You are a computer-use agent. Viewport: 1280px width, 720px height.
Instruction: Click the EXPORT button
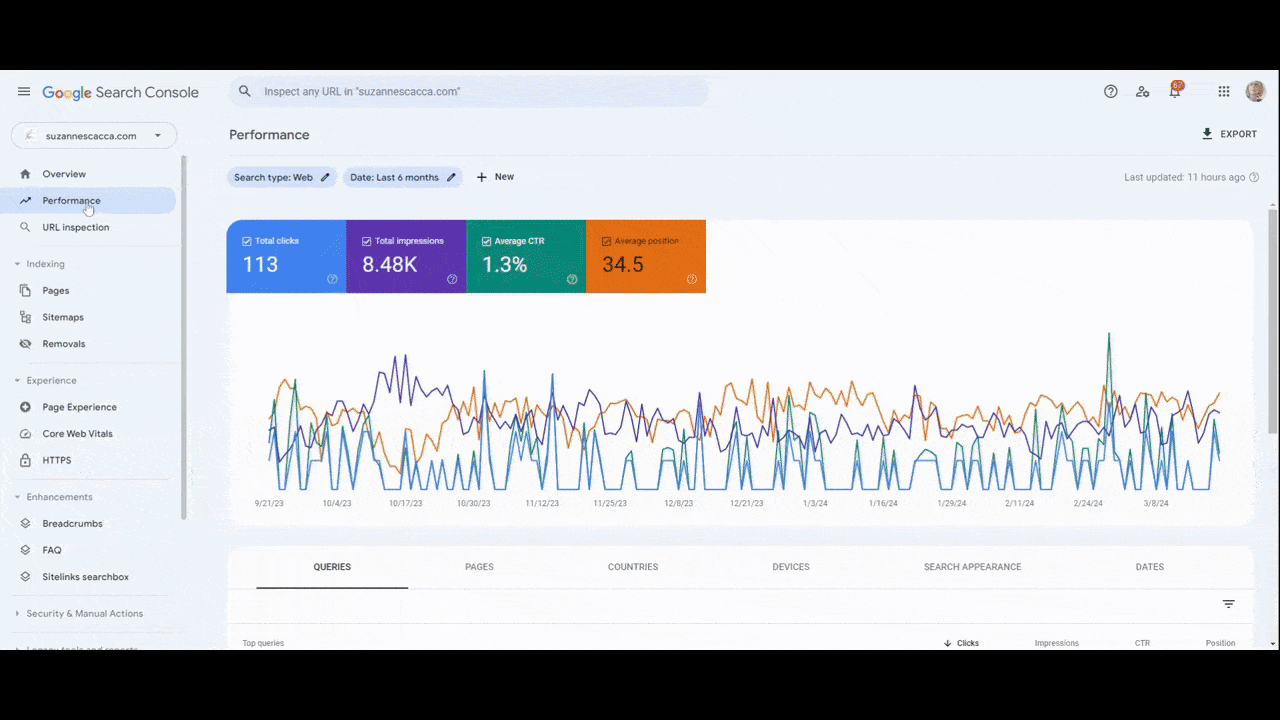coord(1229,134)
